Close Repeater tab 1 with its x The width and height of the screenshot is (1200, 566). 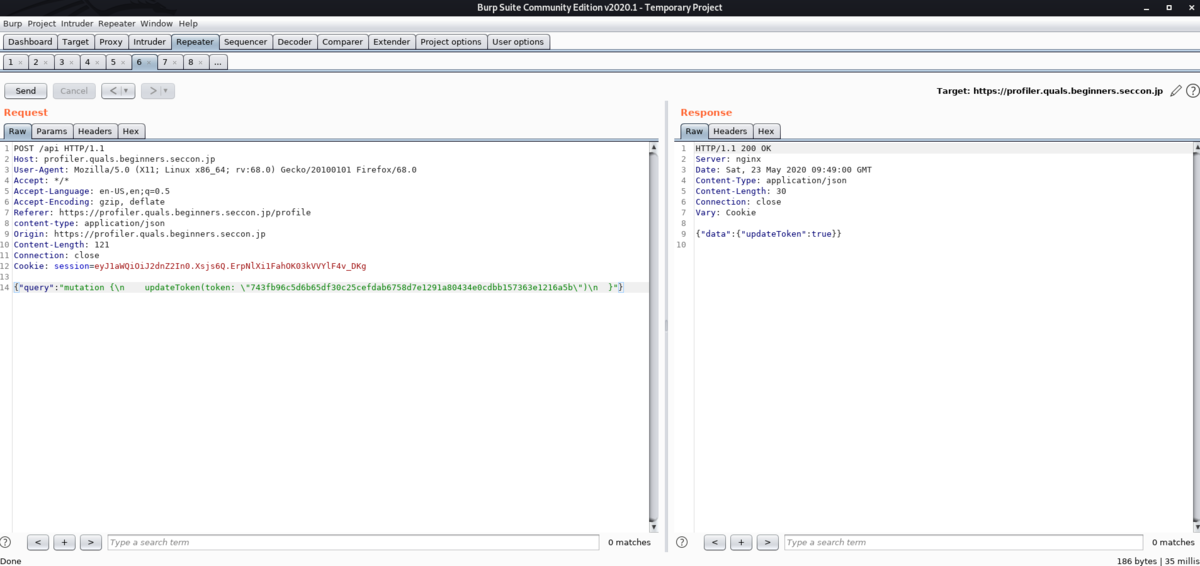(x=21, y=62)
